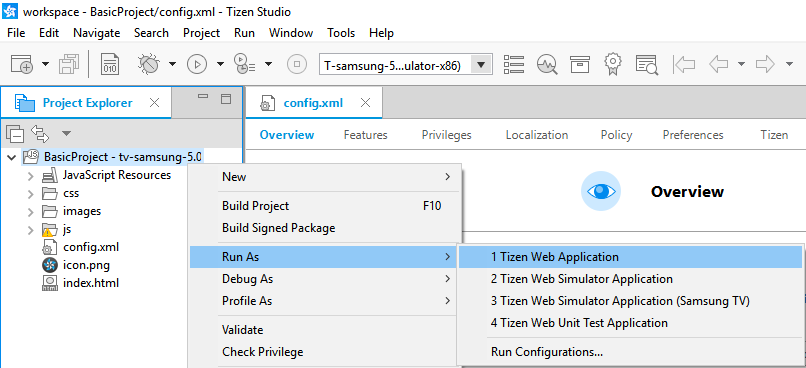Expand the JavaScript Resources node

(x=31, y=175)
